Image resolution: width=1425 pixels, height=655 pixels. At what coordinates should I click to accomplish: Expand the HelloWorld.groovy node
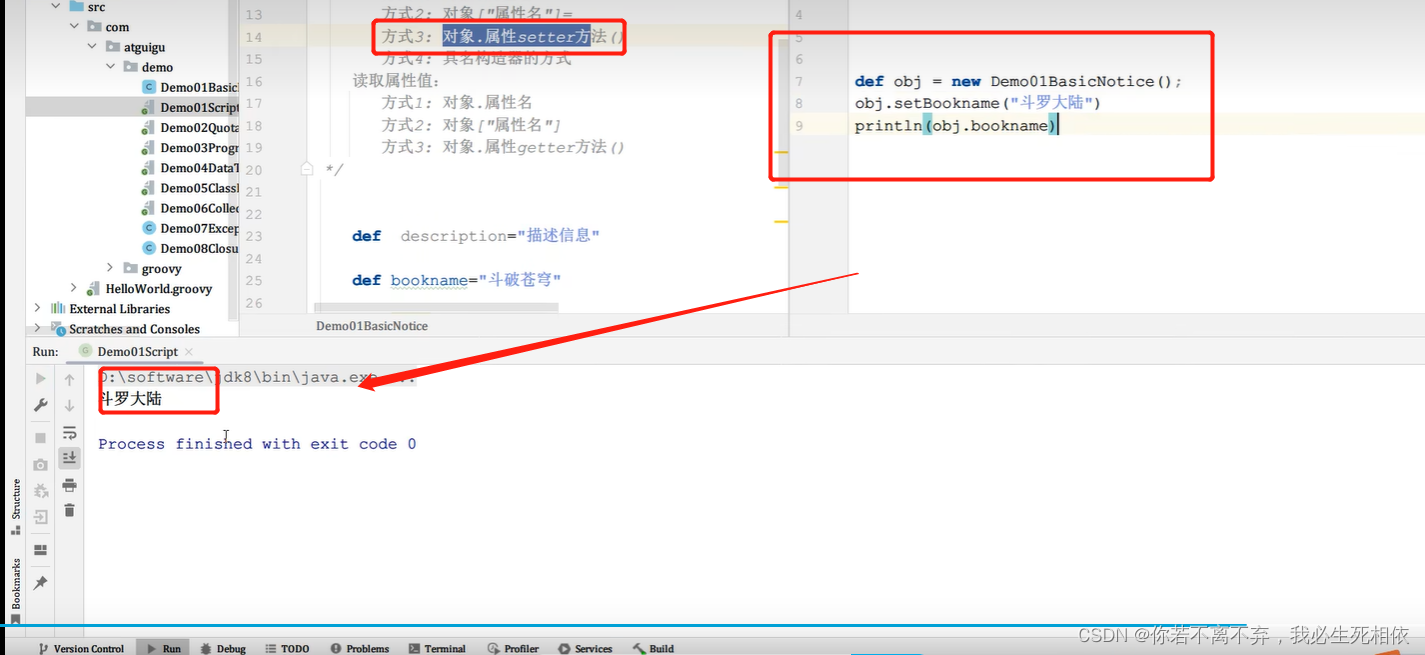click(74, 288)
